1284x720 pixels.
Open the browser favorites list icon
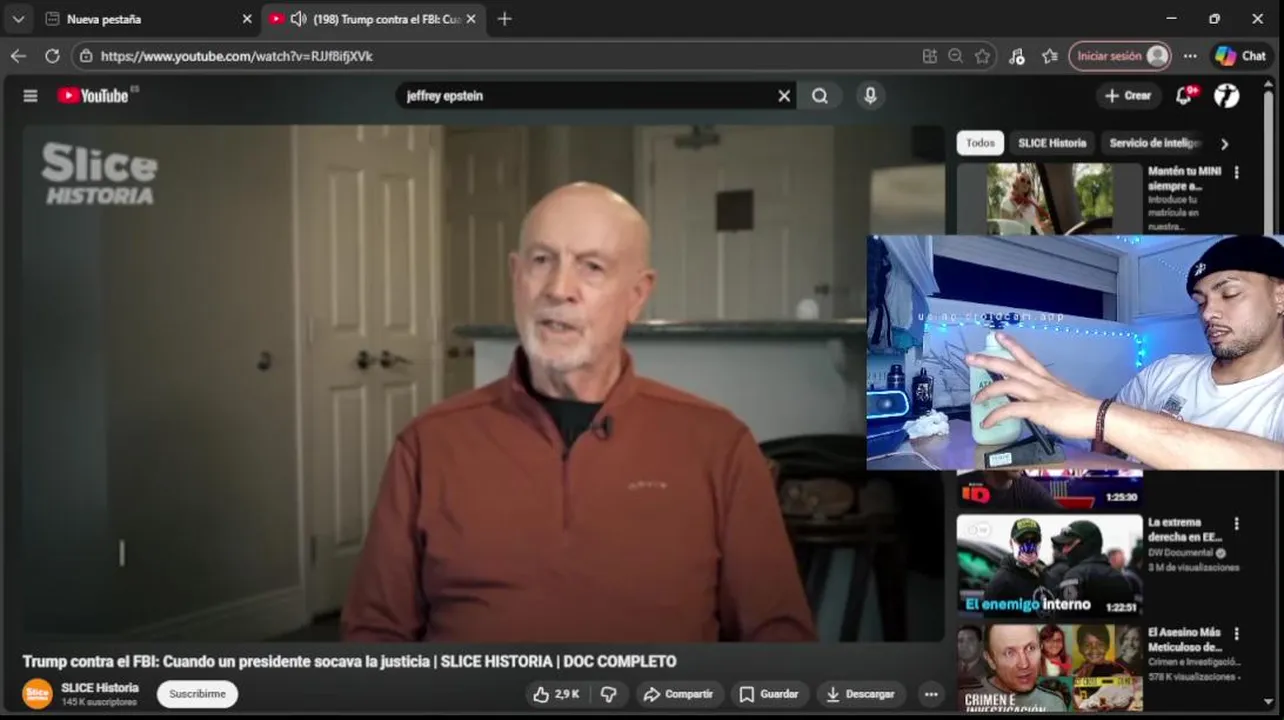(1050, 56)
